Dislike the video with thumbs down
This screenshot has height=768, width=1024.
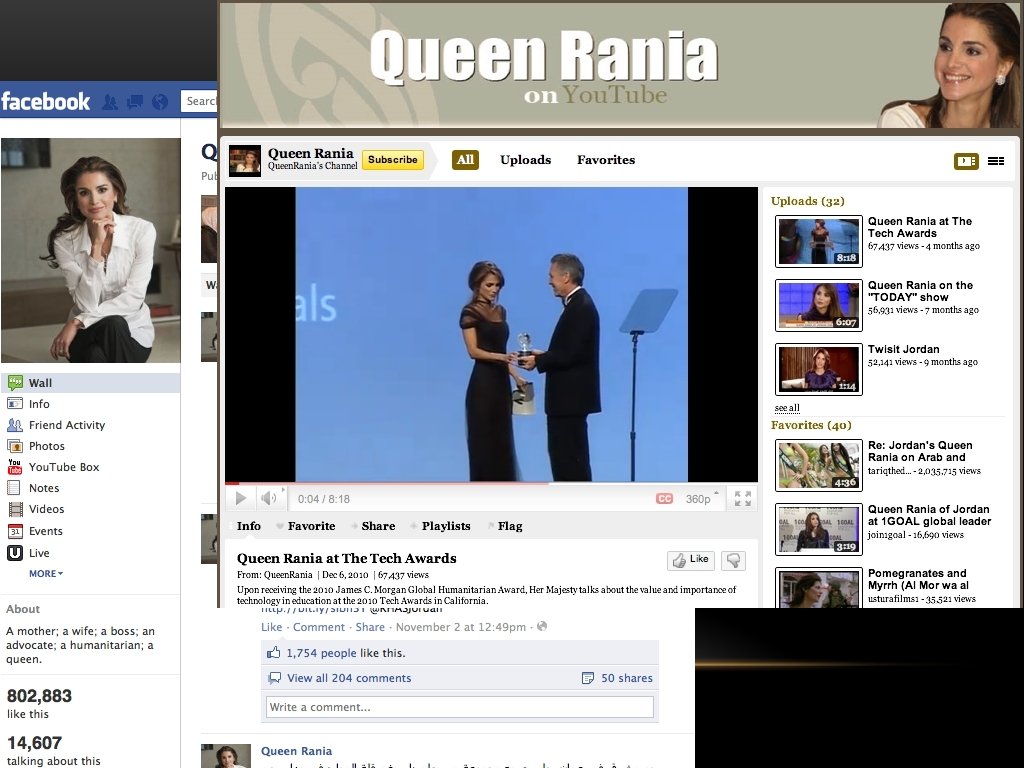click(733, 560)
